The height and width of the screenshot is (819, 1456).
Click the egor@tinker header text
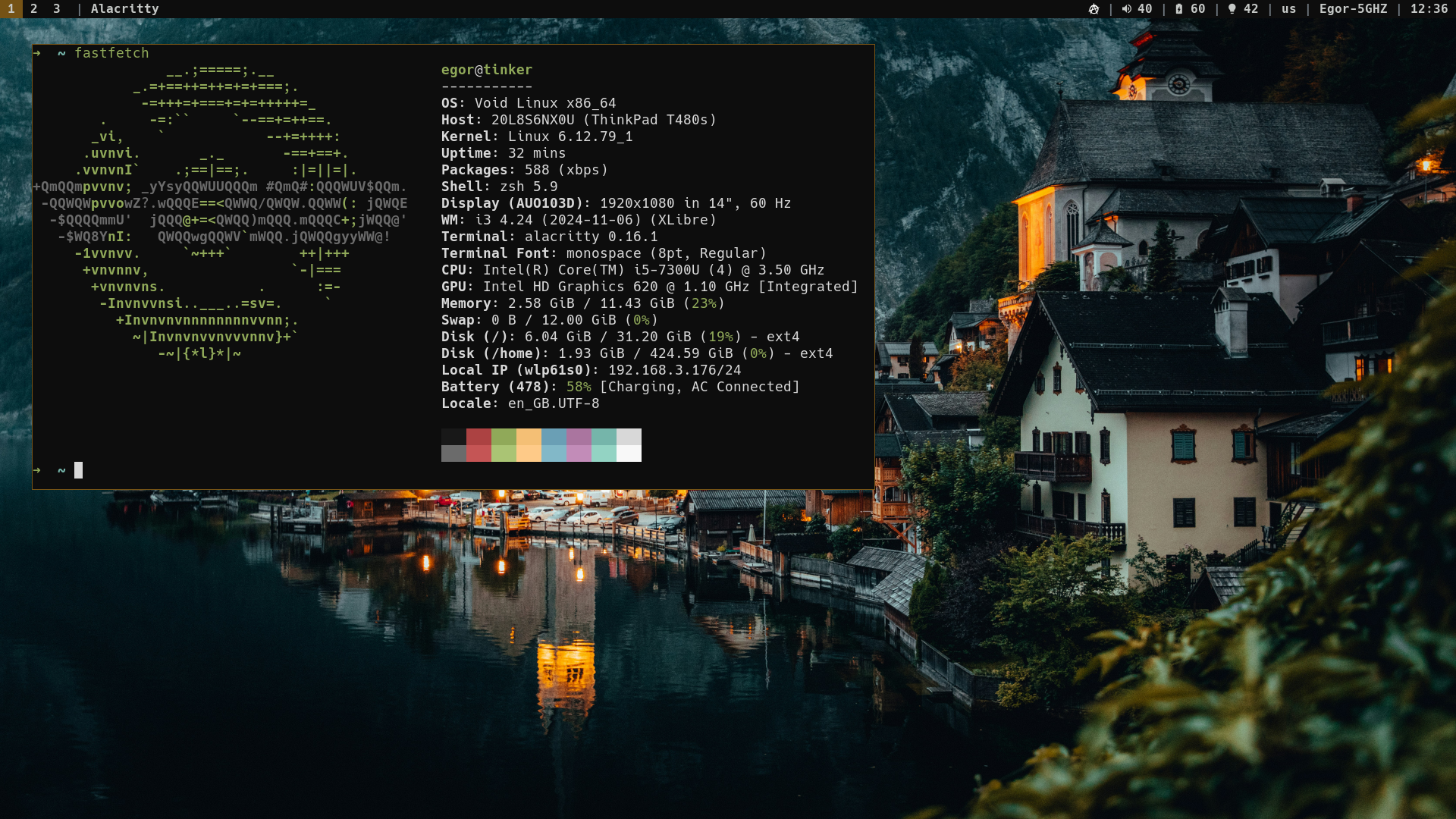[x=486, y=70]
